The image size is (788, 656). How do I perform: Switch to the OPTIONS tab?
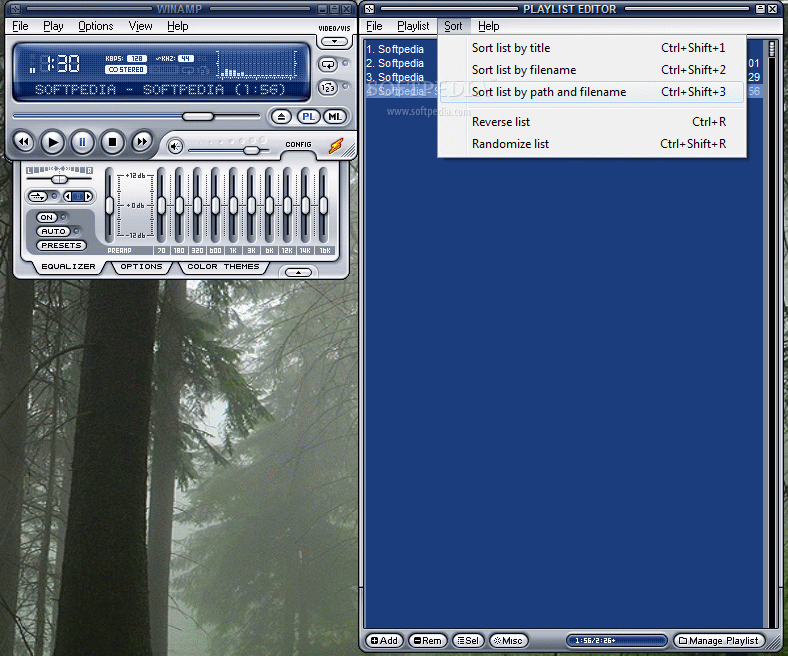(141, 266)
